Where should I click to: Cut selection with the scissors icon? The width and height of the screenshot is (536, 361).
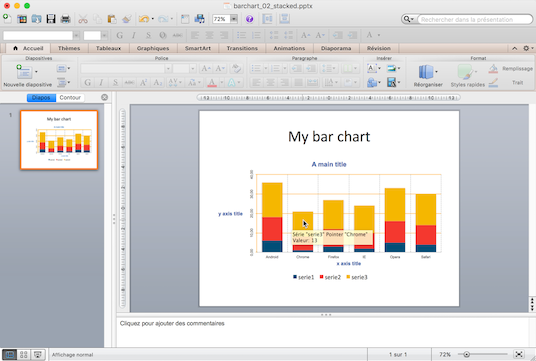pos(83,19)
